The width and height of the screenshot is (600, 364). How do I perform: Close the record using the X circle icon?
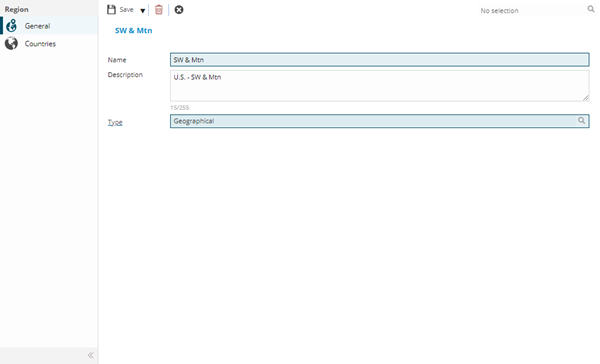click(179, 10)
